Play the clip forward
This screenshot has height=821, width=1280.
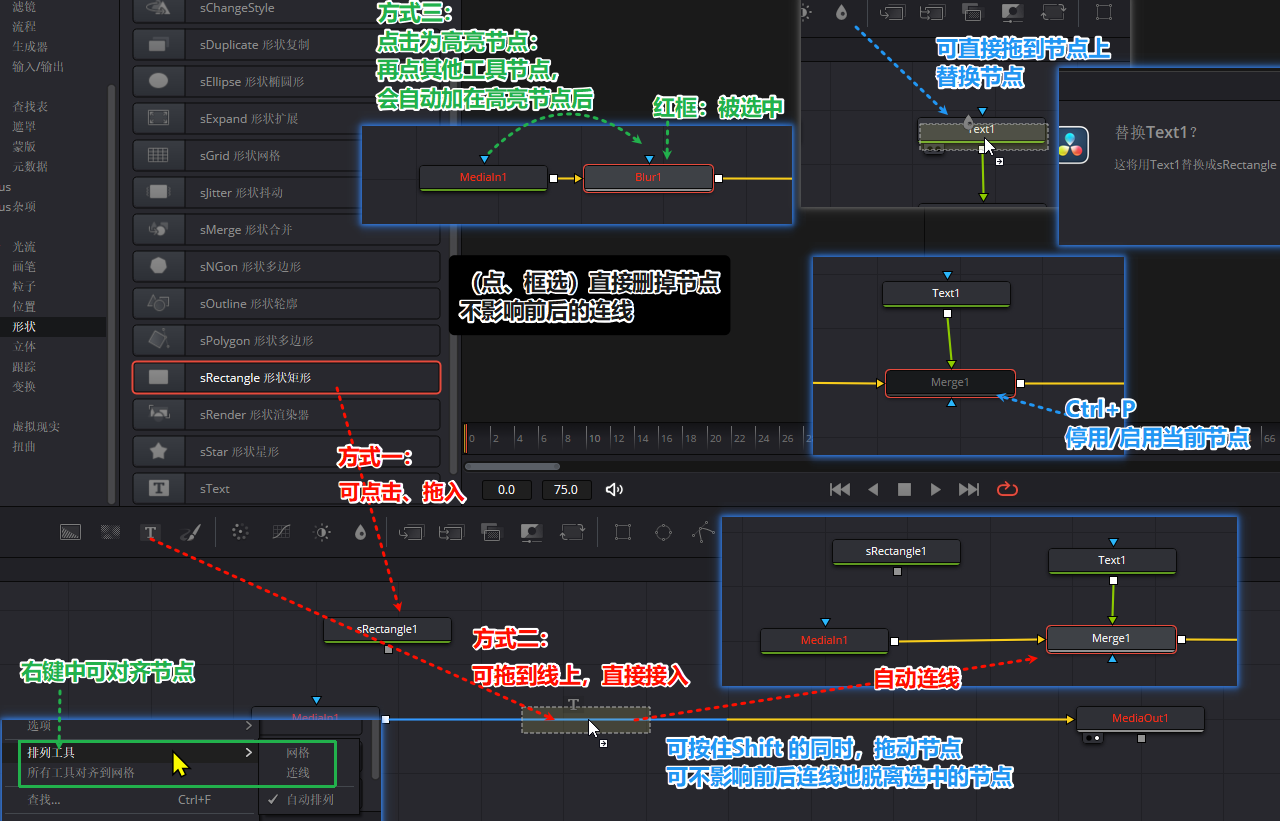click(936, 489)
